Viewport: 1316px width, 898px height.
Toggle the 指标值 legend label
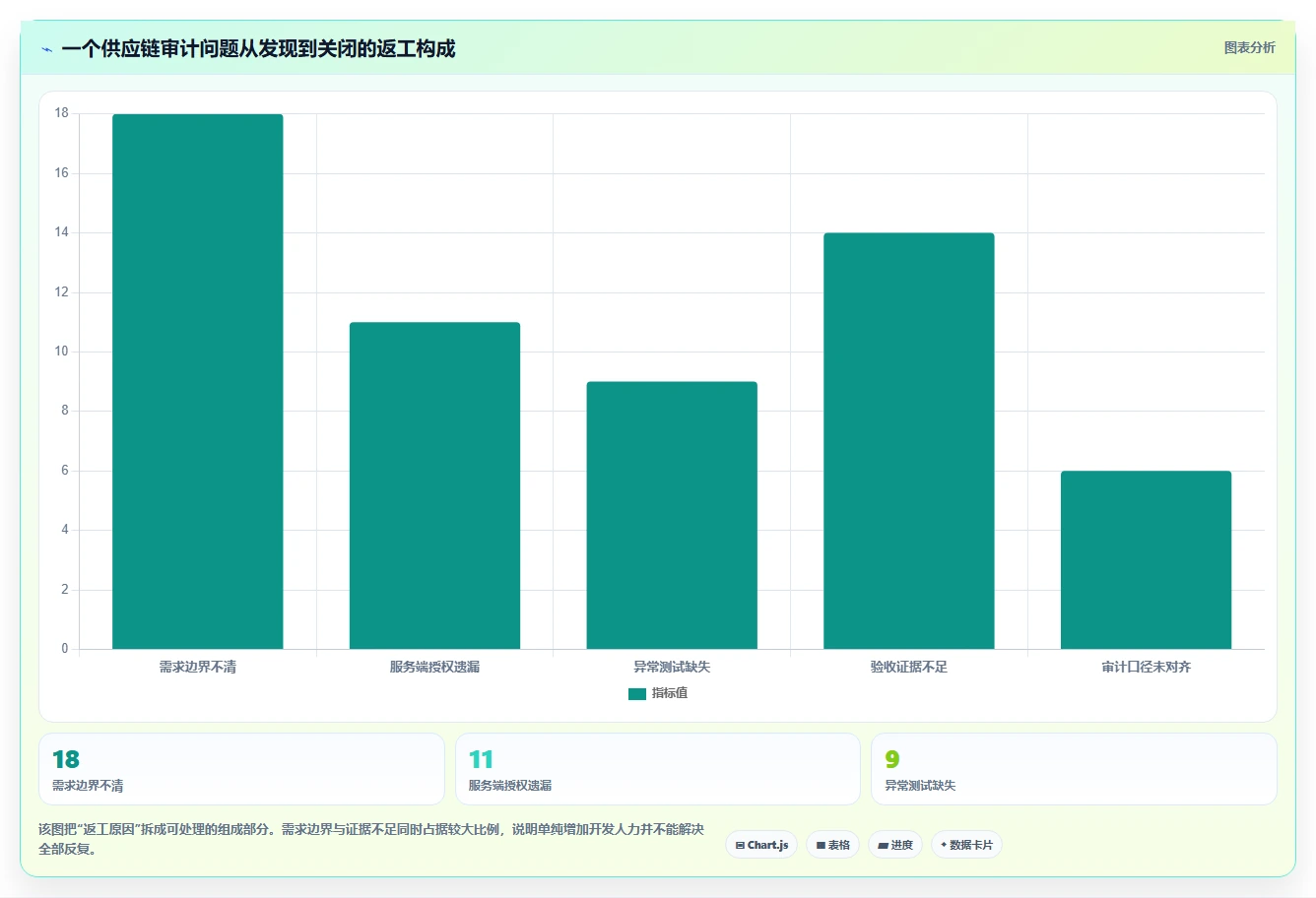point(670,693)
